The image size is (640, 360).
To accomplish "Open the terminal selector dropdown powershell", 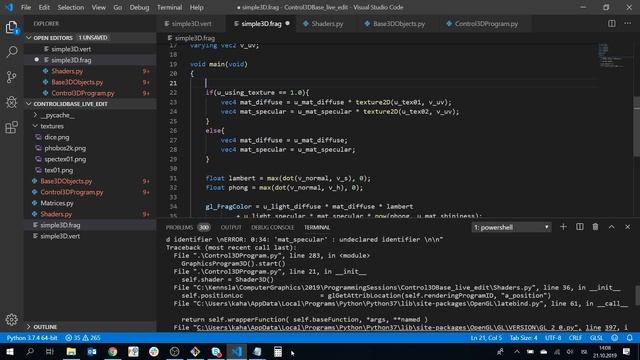I will point(511,227).
